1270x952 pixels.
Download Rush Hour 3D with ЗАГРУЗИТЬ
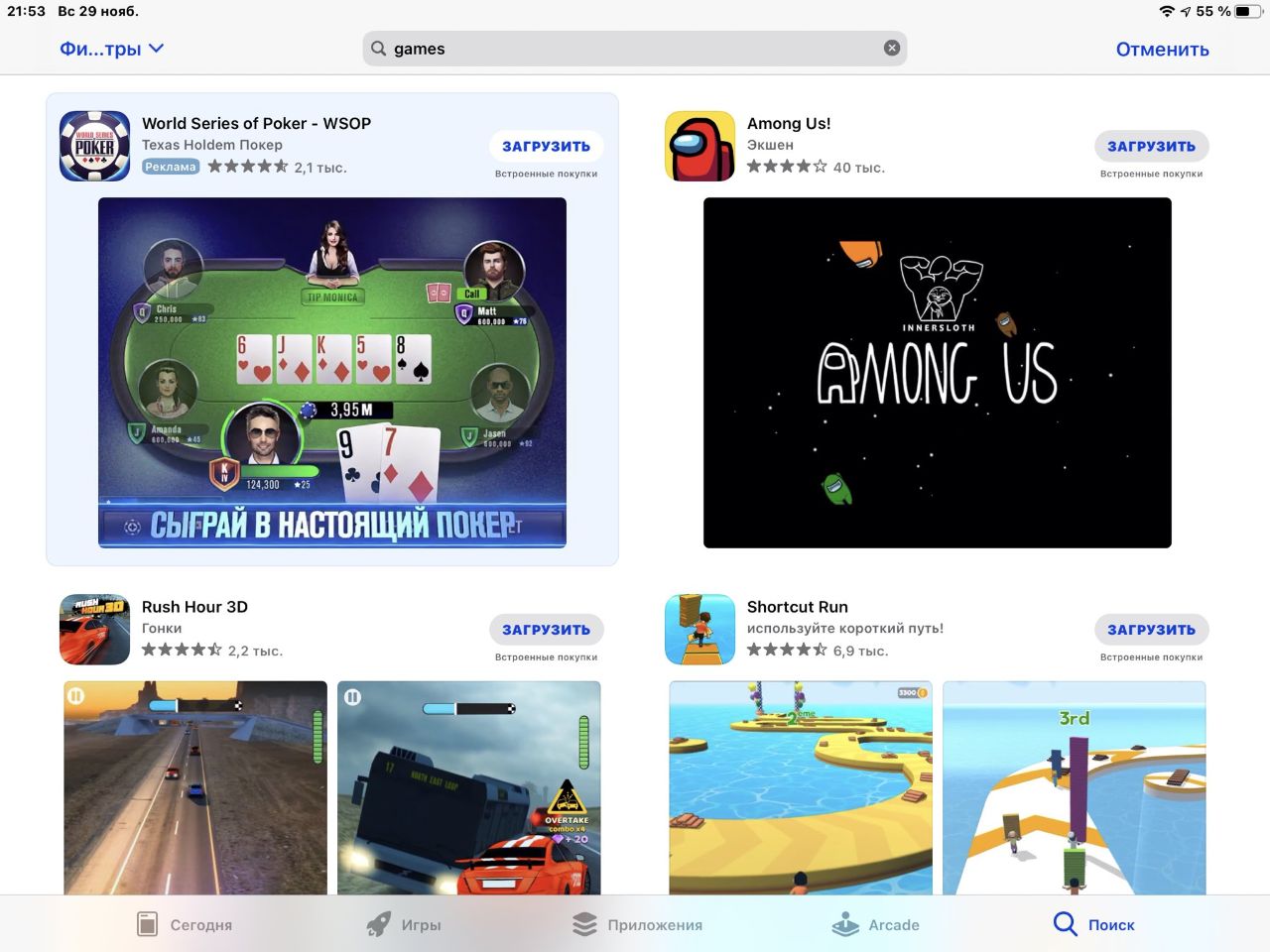(546, 629)
